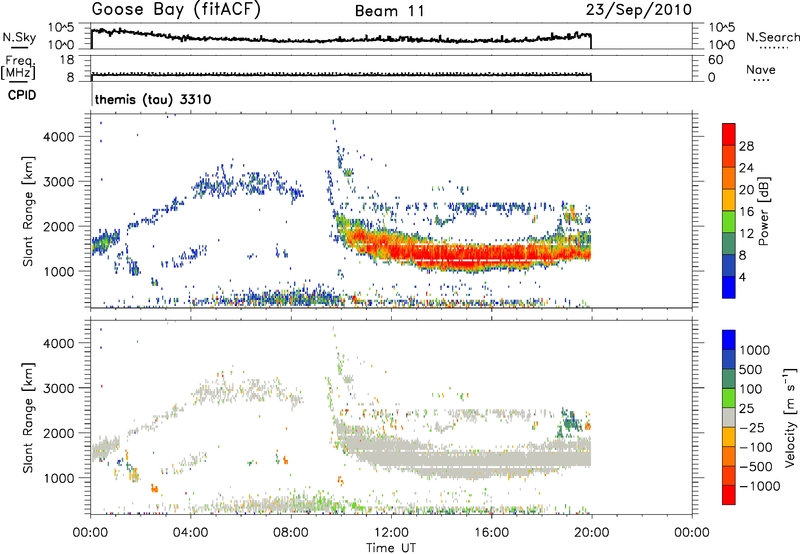Click the 12:00 time tick label

tap(391, 533)
